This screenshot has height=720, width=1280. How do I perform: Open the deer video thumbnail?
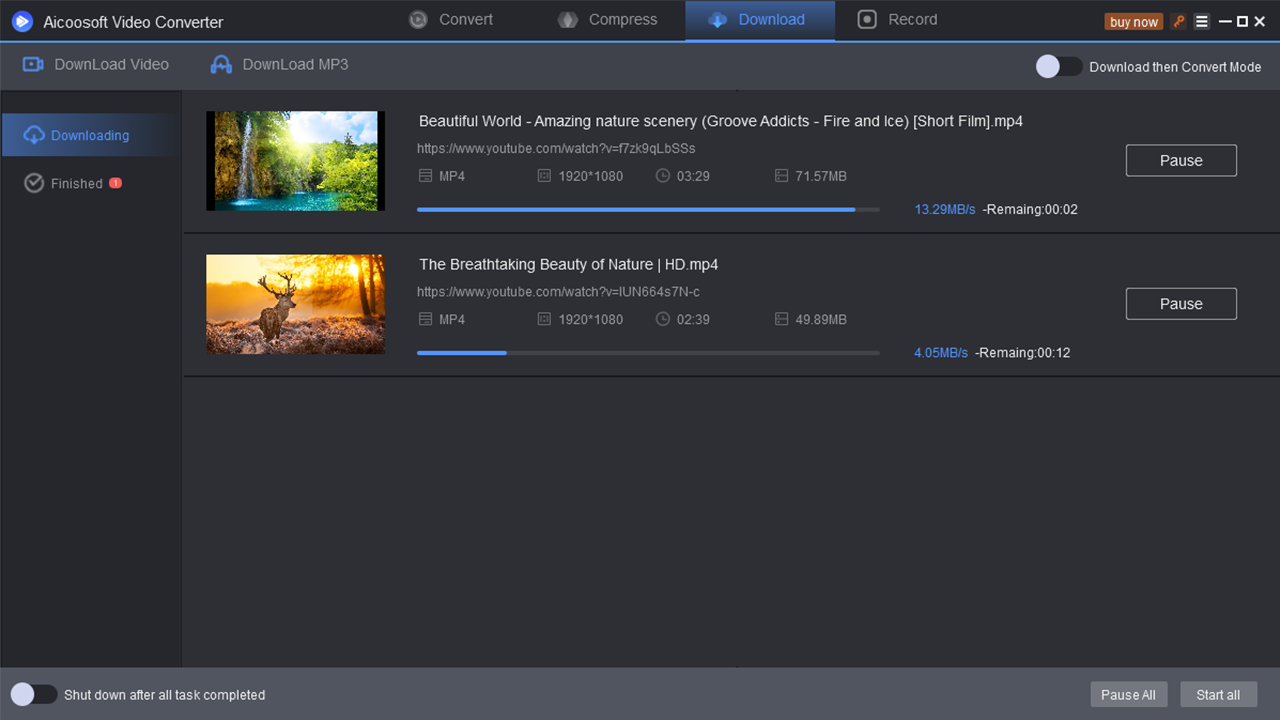tap(295, 304)
